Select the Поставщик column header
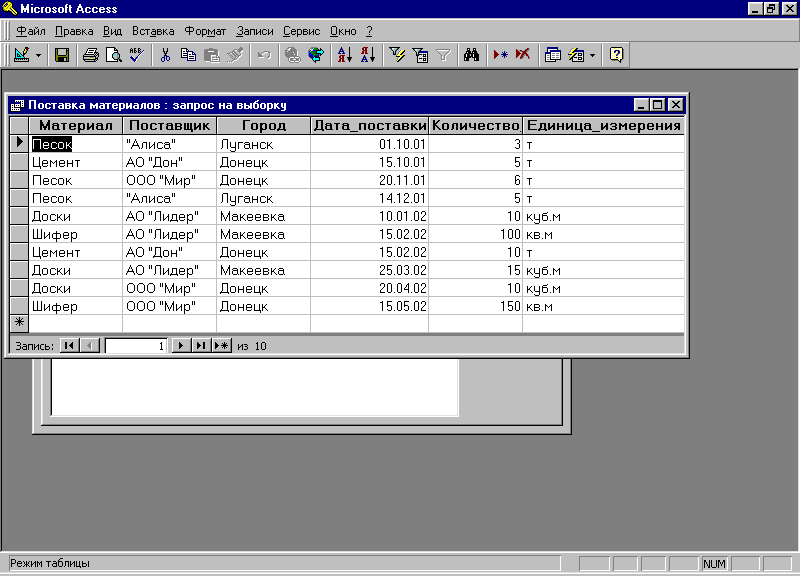800x576 pixels. 169,126
